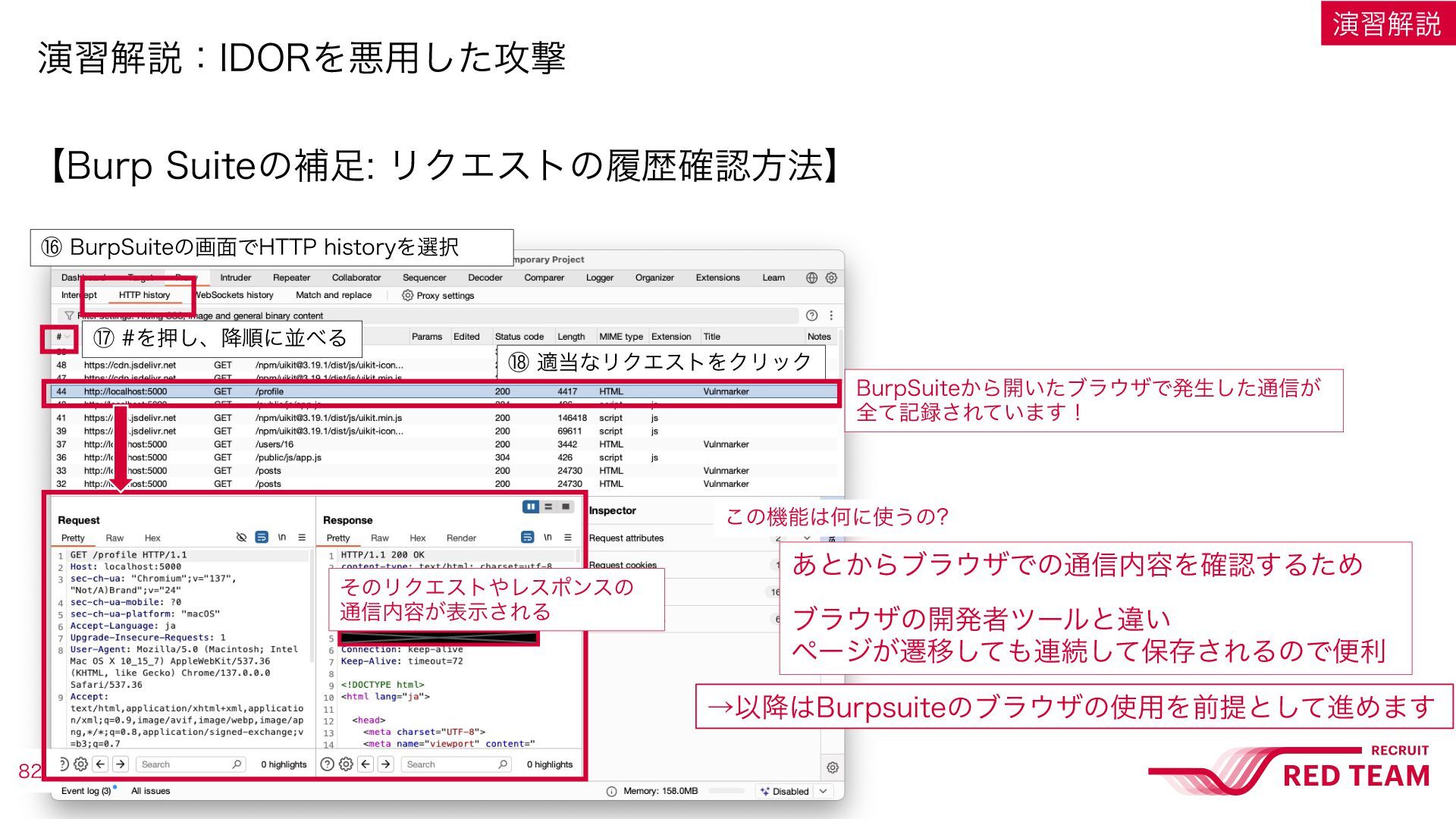
Task: Switch Response view to Render
Action: [x=461, y=538]
